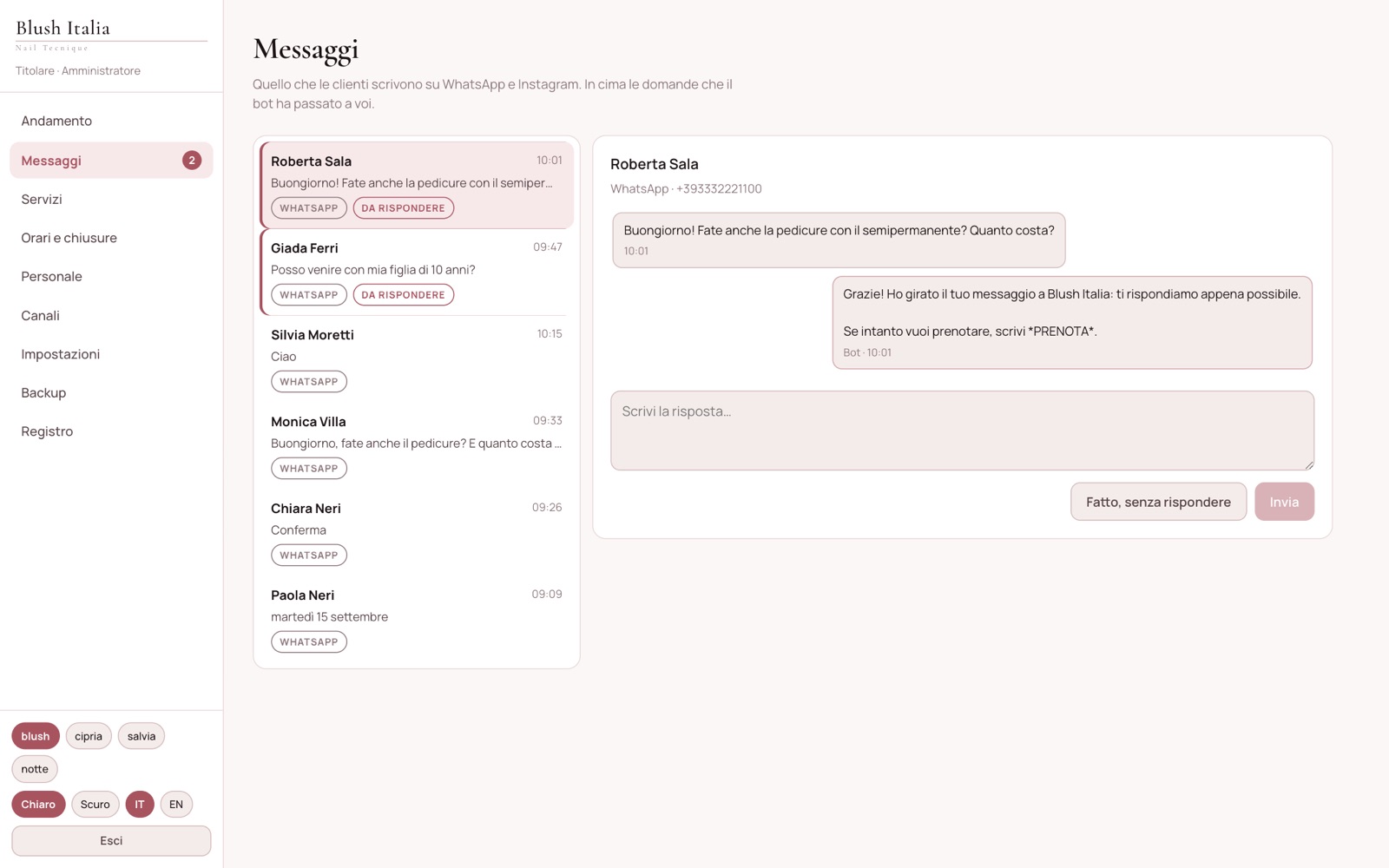Select the salvia color theme

click(142, 736)
